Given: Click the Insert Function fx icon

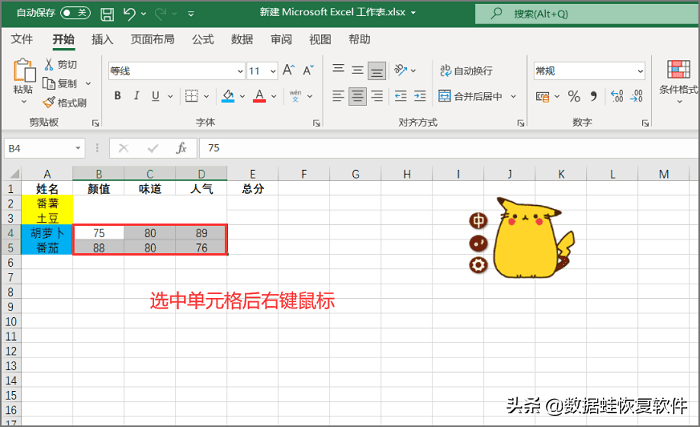Looking at the screenshot, I should 181,148.
